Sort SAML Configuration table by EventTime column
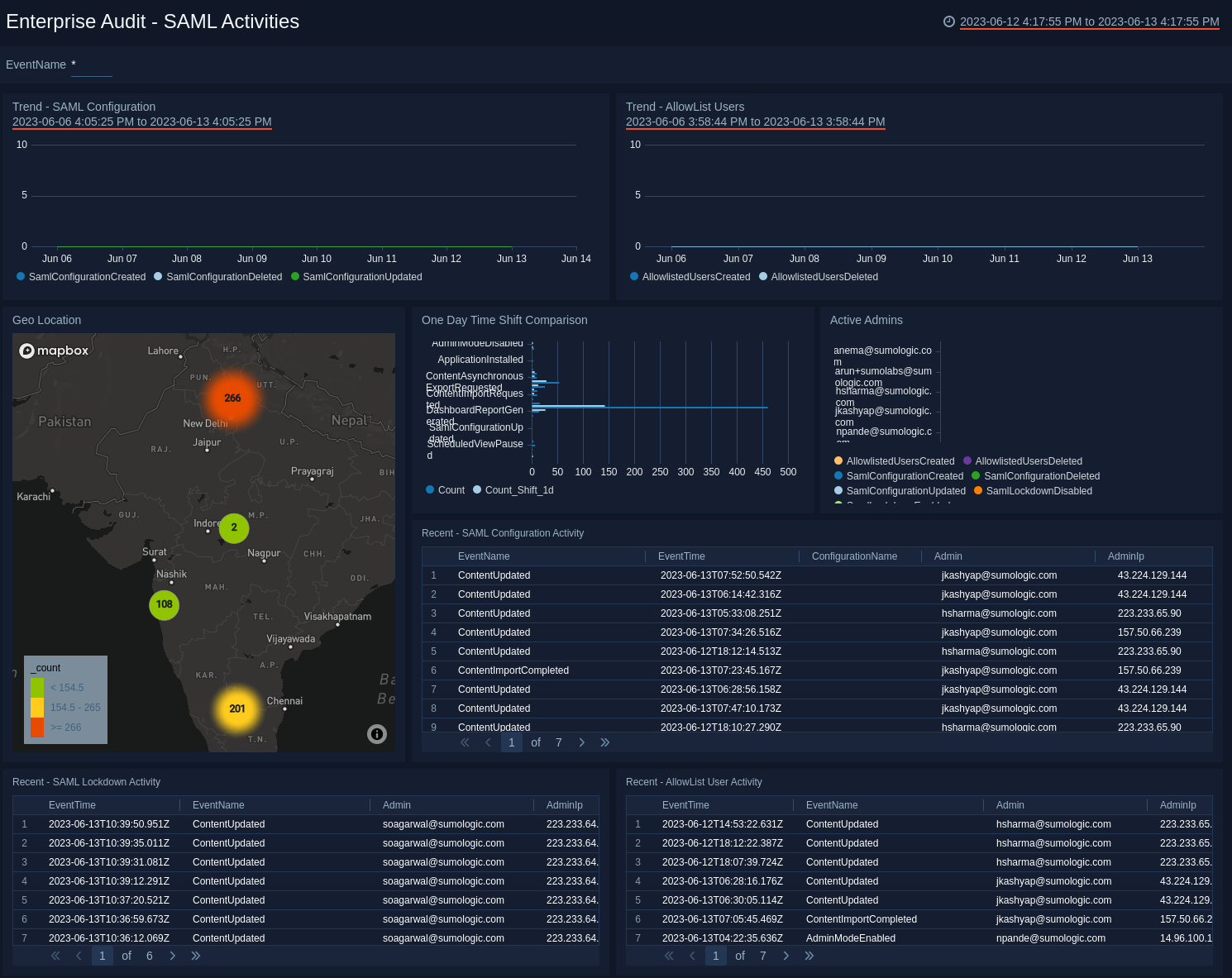 pyautogui.click(x=681, y=556)
